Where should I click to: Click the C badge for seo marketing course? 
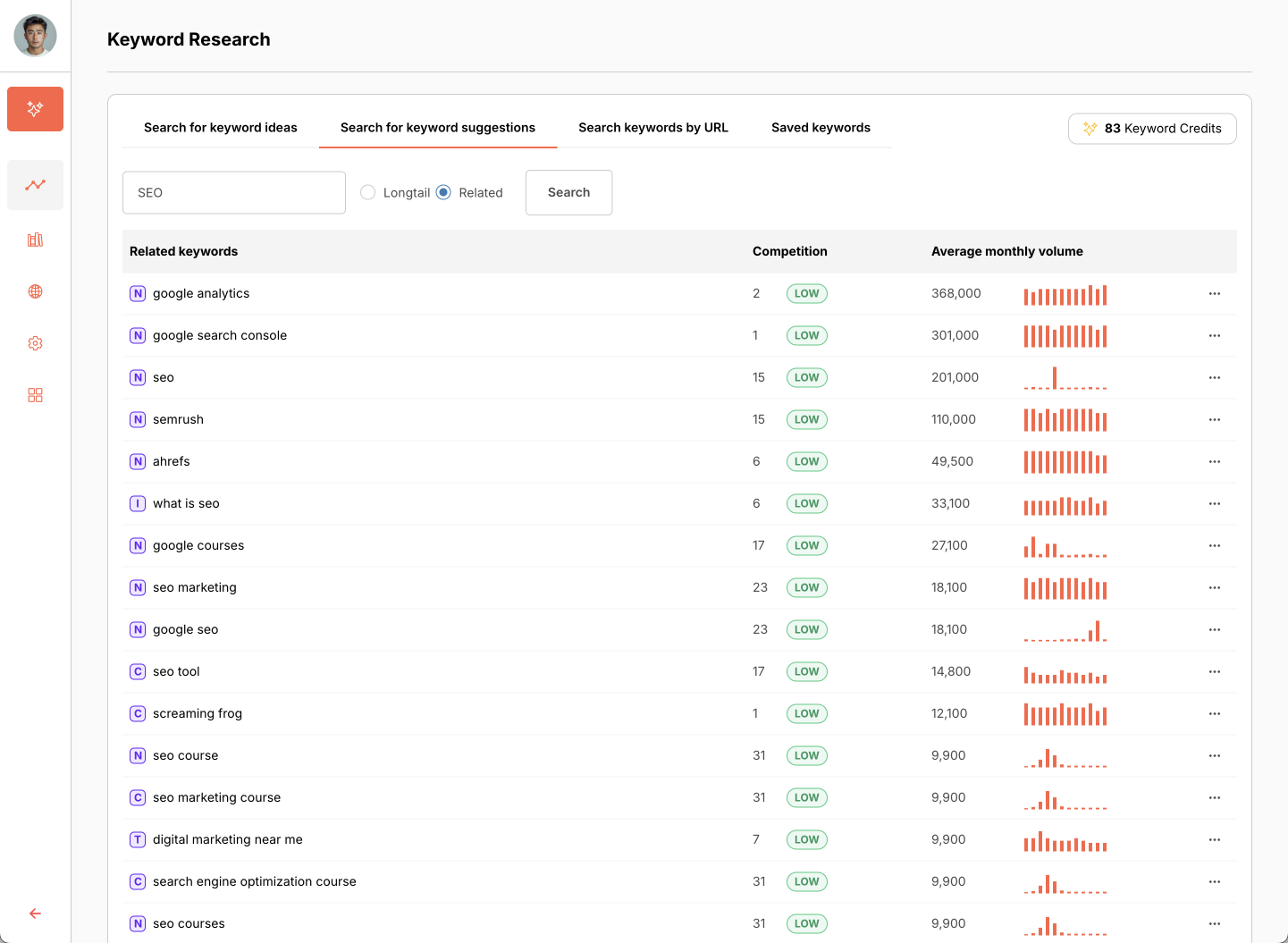pos(138,797)
